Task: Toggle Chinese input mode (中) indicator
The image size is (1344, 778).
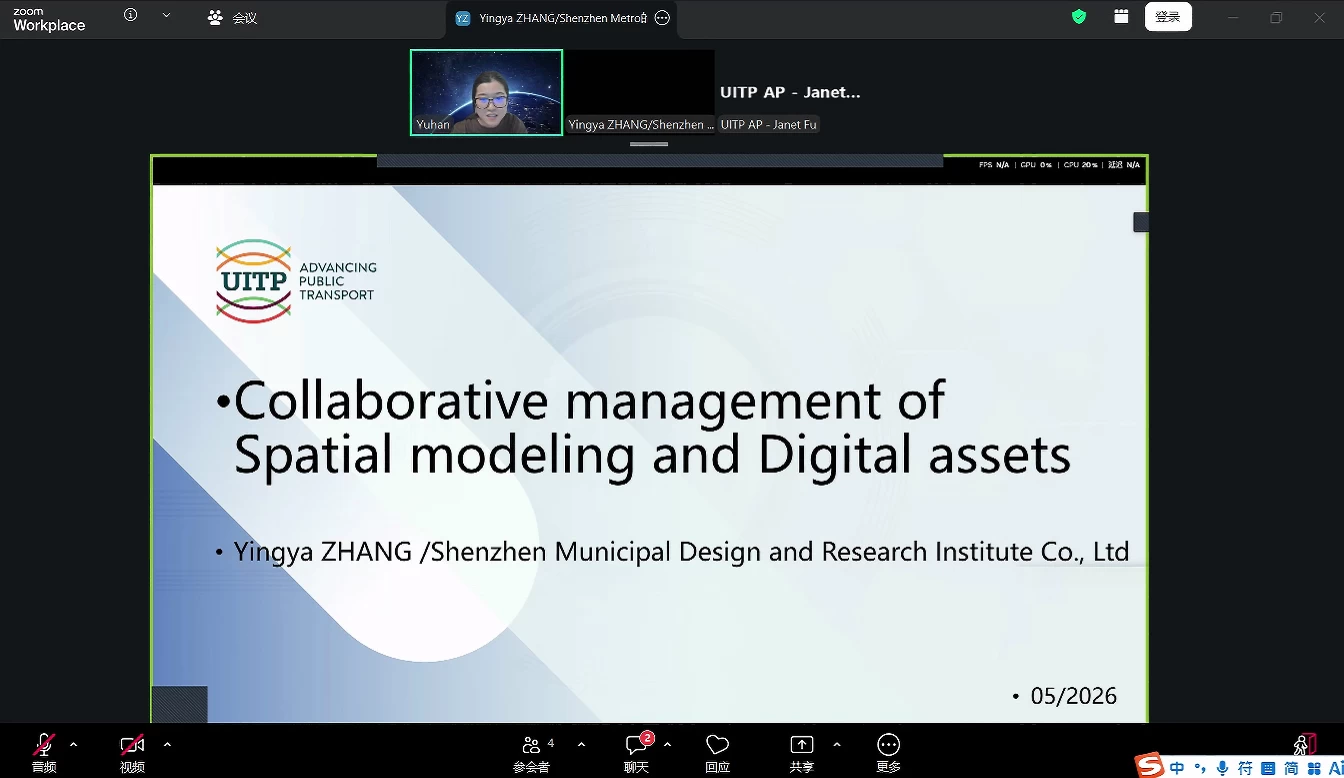Action: pyautogui.click(x=1177, y=768)
